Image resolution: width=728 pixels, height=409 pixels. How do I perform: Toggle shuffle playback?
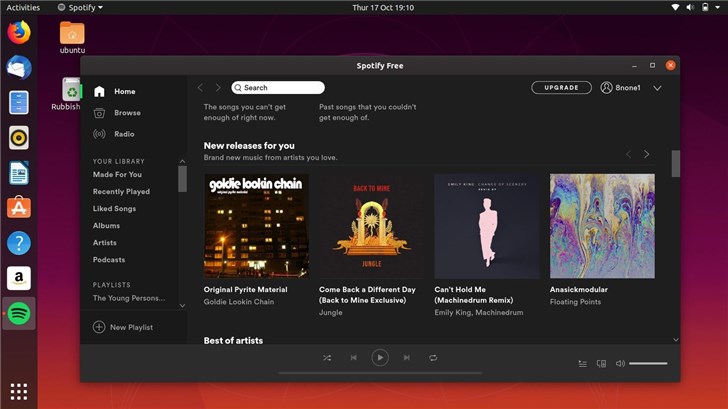[x=327, y=357]
